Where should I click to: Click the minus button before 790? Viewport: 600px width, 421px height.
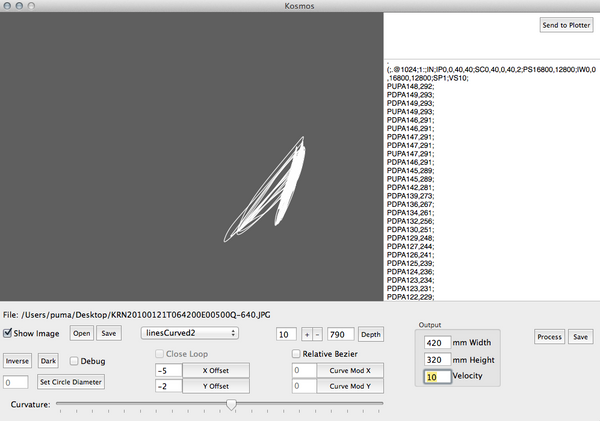point(318,335)
